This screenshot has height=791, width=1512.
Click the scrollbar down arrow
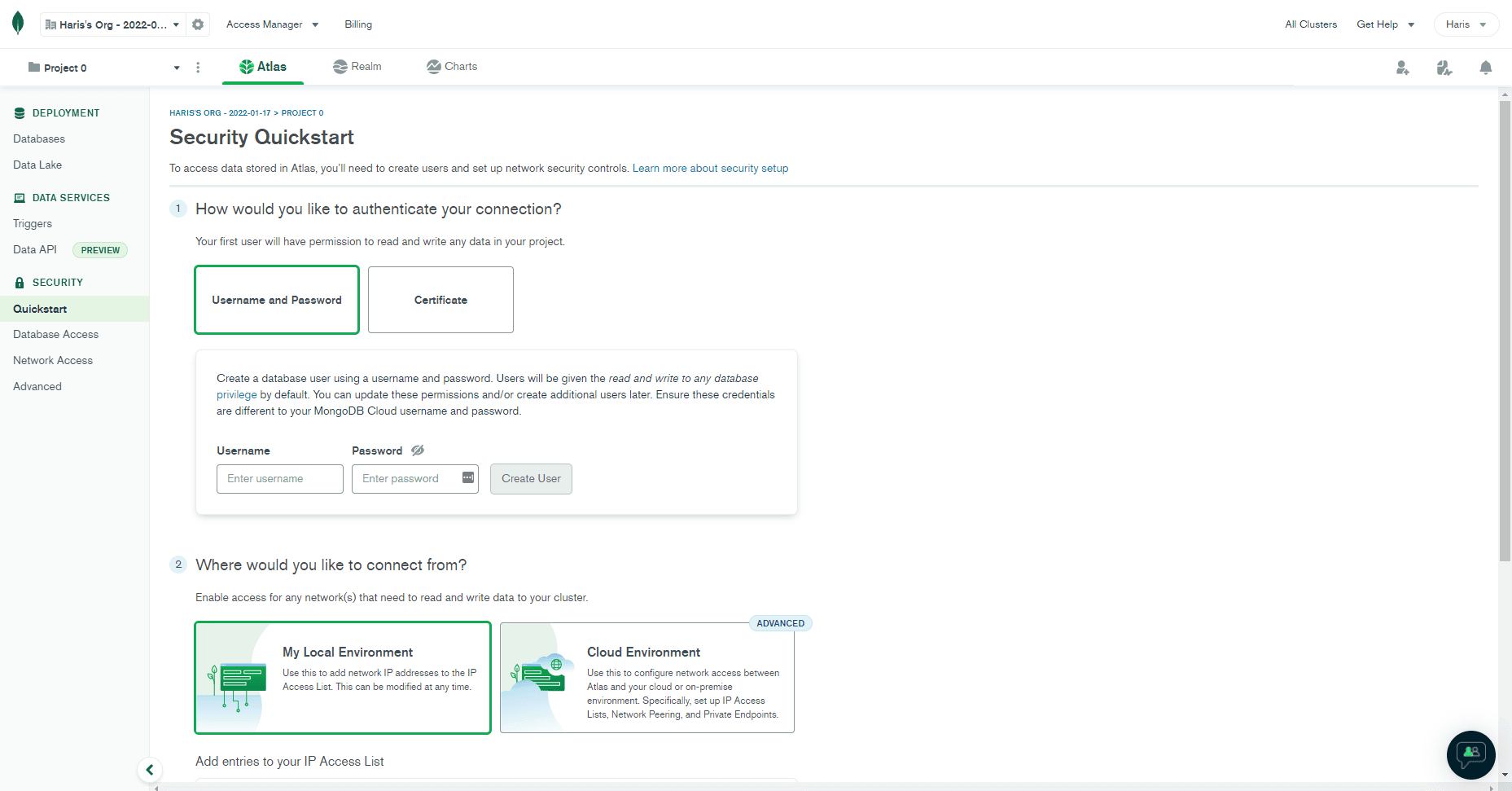point(1505,775)
